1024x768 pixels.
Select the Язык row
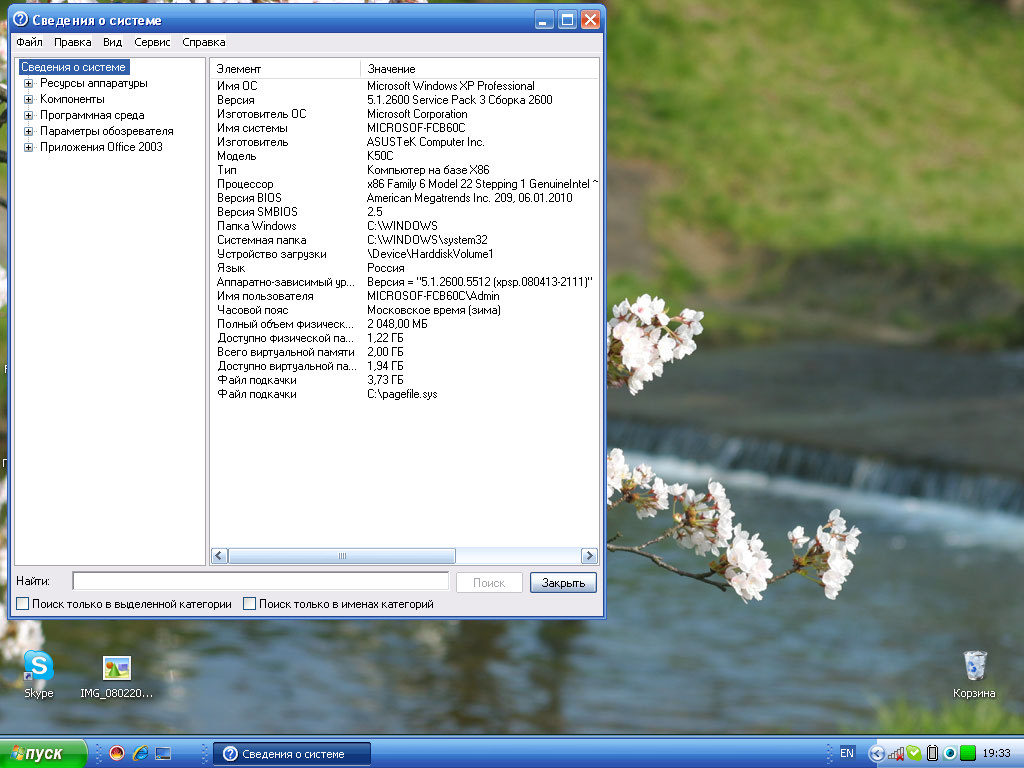pyautogui.click(x=404, y=268)
